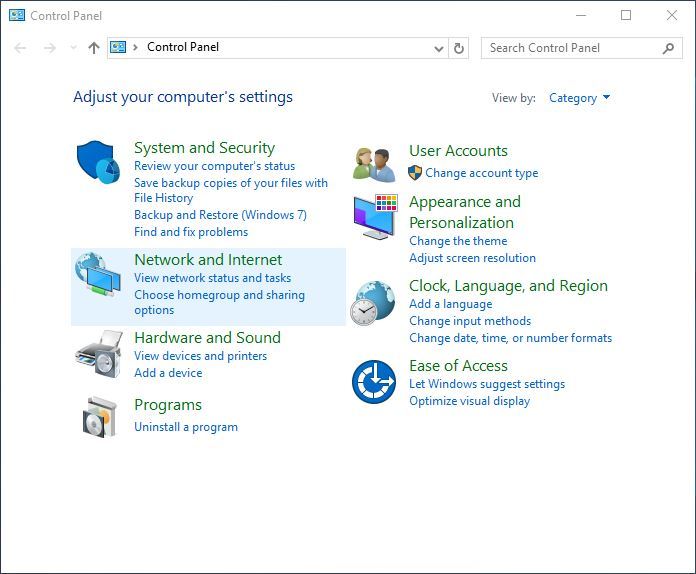Click the Network and Internet globe icon

98,274
